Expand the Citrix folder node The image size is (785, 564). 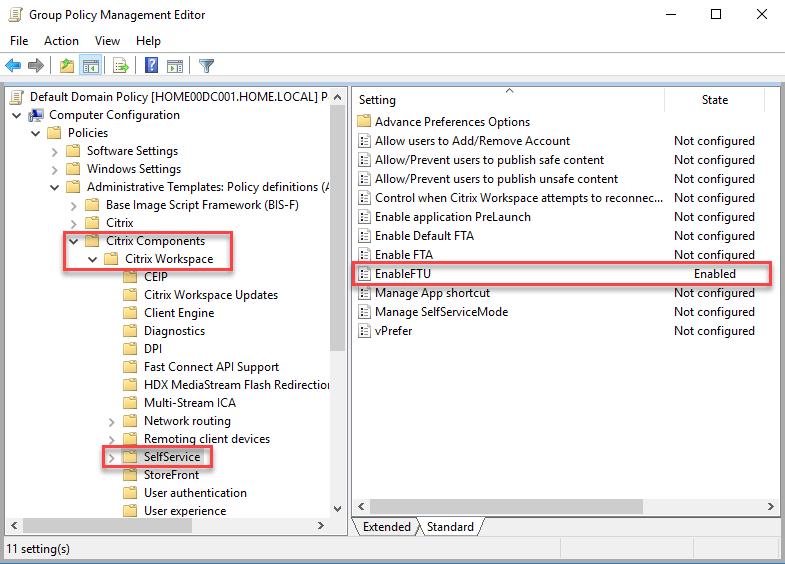click(74, 224)
